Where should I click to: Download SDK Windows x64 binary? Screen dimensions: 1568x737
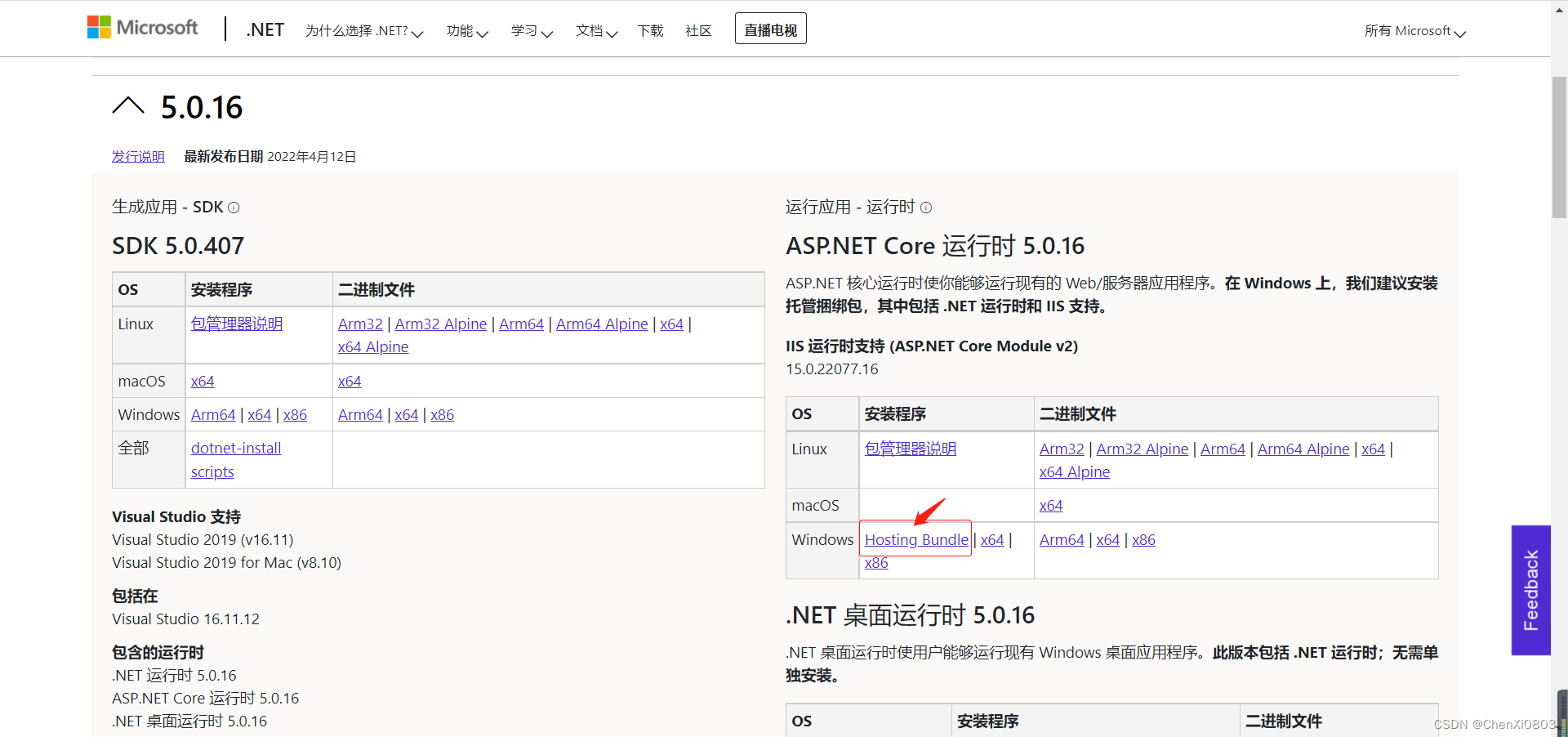point(407,414)
